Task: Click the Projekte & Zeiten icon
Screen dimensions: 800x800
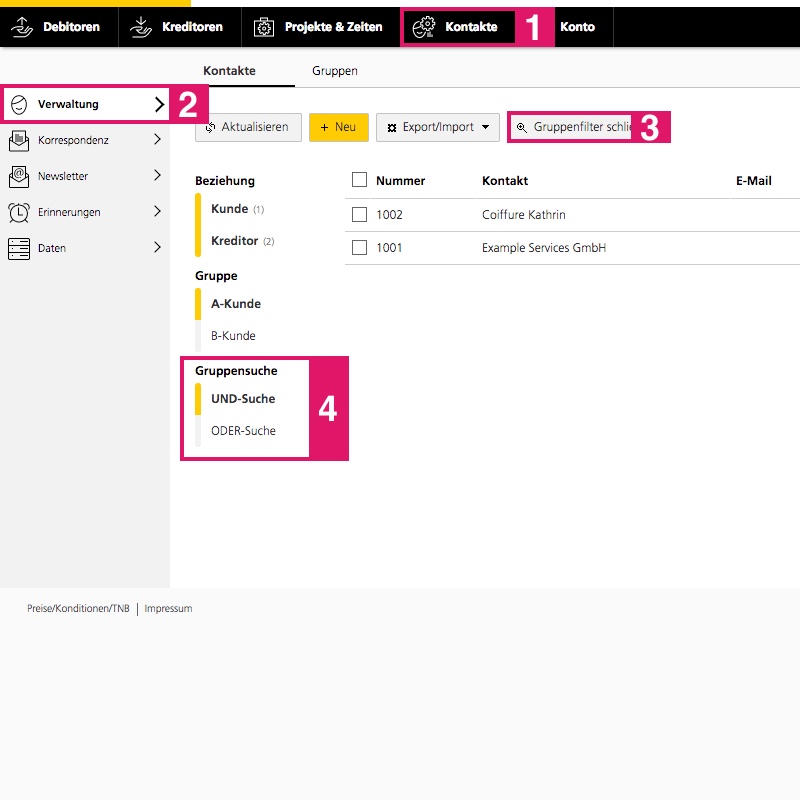Action: click(264, 27)
